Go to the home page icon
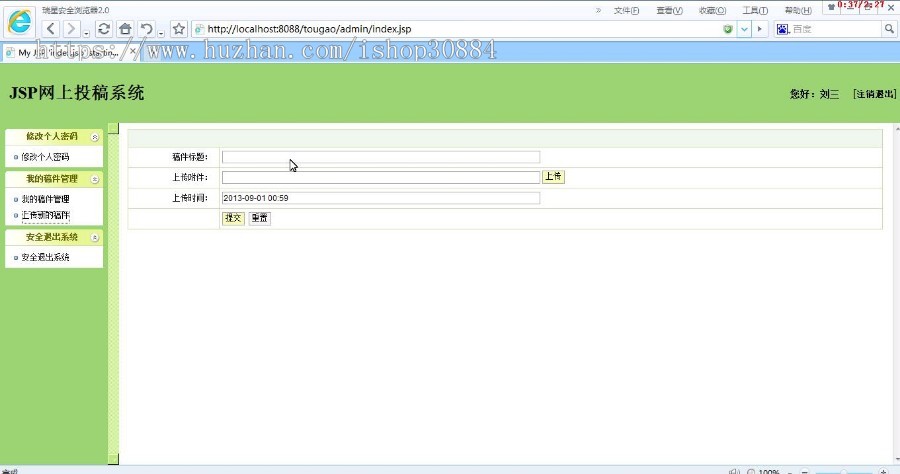The image size is (900, 474). click(x=125, y=29)
